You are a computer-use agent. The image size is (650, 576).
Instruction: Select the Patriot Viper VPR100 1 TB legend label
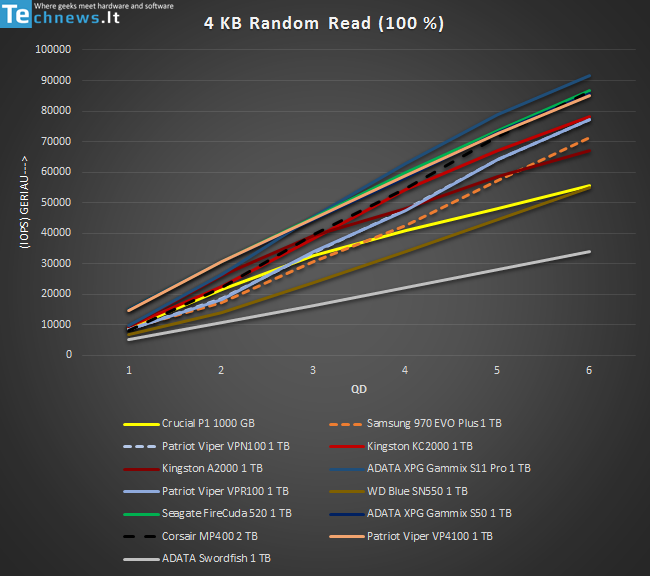(225, 491)
